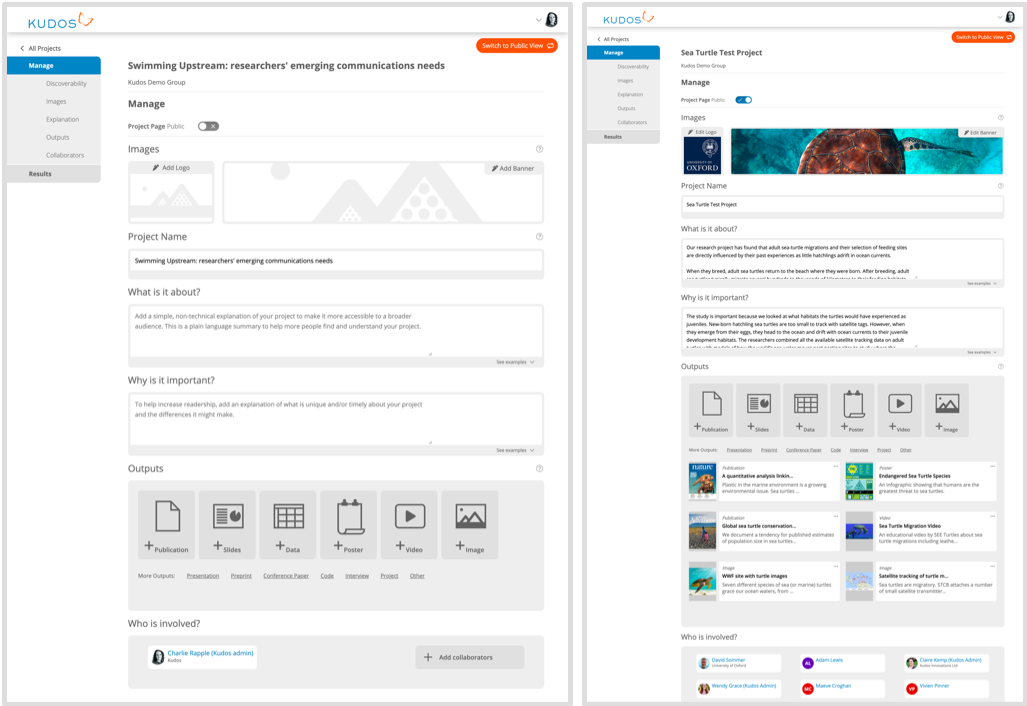1027x706 pixels.
Task: Click the Swimming Upstream Project Name text field
Action: 336,261
